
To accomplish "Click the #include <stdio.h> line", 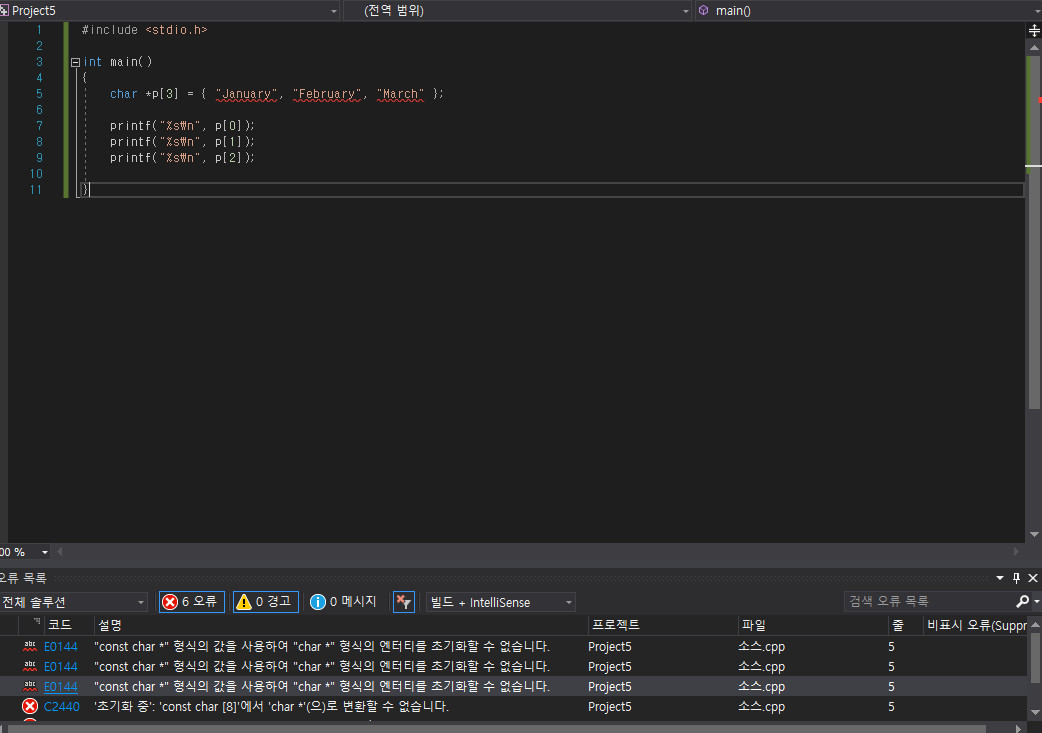I will 144,30.
